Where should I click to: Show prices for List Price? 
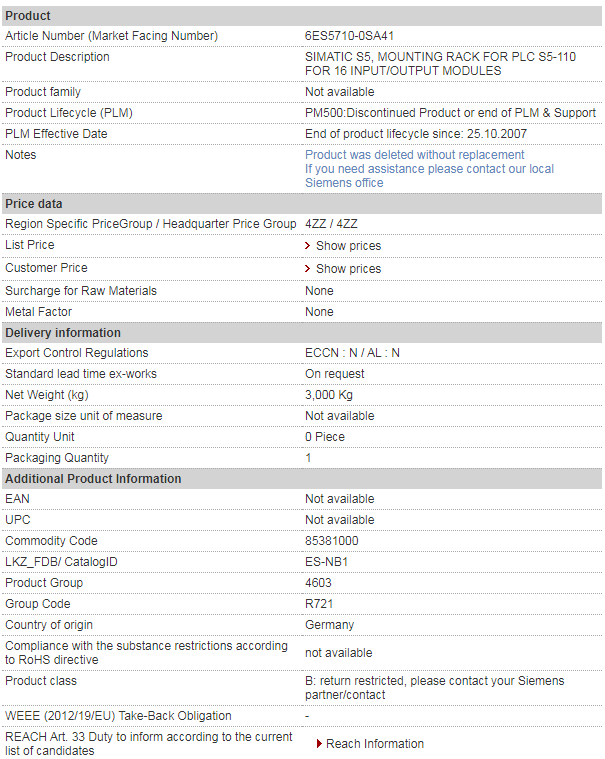(x=348, y=246)
